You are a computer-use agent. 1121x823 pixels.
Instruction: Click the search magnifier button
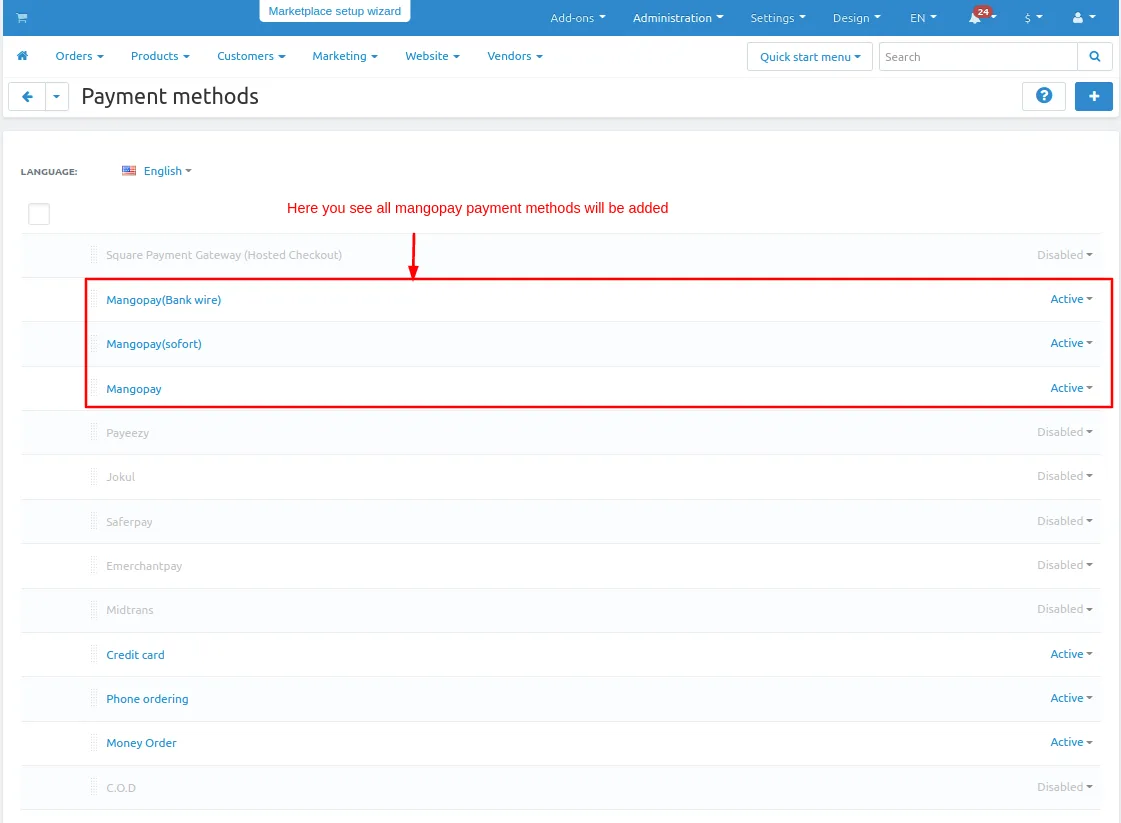point(1095,56)
